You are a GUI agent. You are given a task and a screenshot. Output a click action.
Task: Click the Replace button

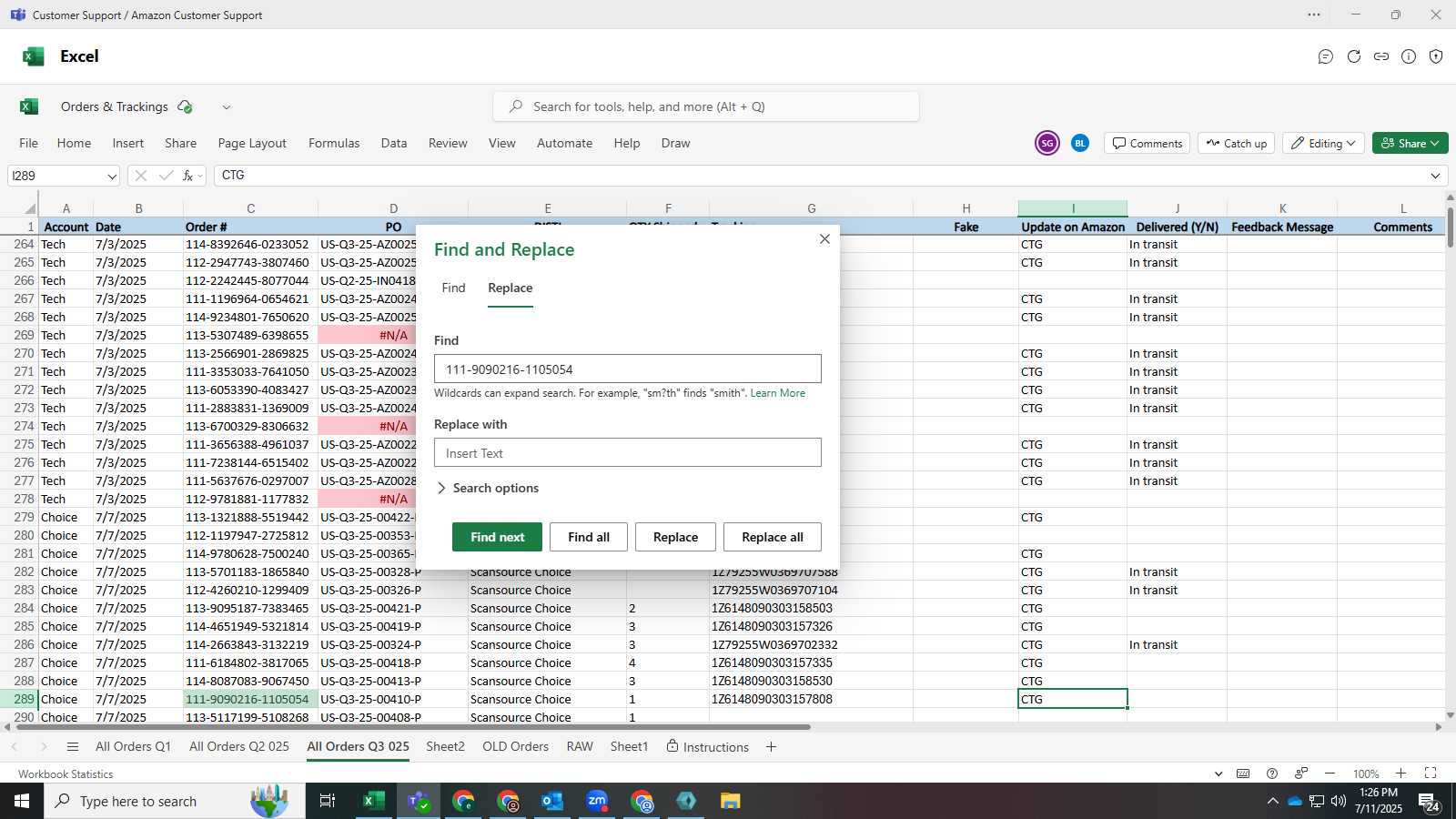click(675, 537)
